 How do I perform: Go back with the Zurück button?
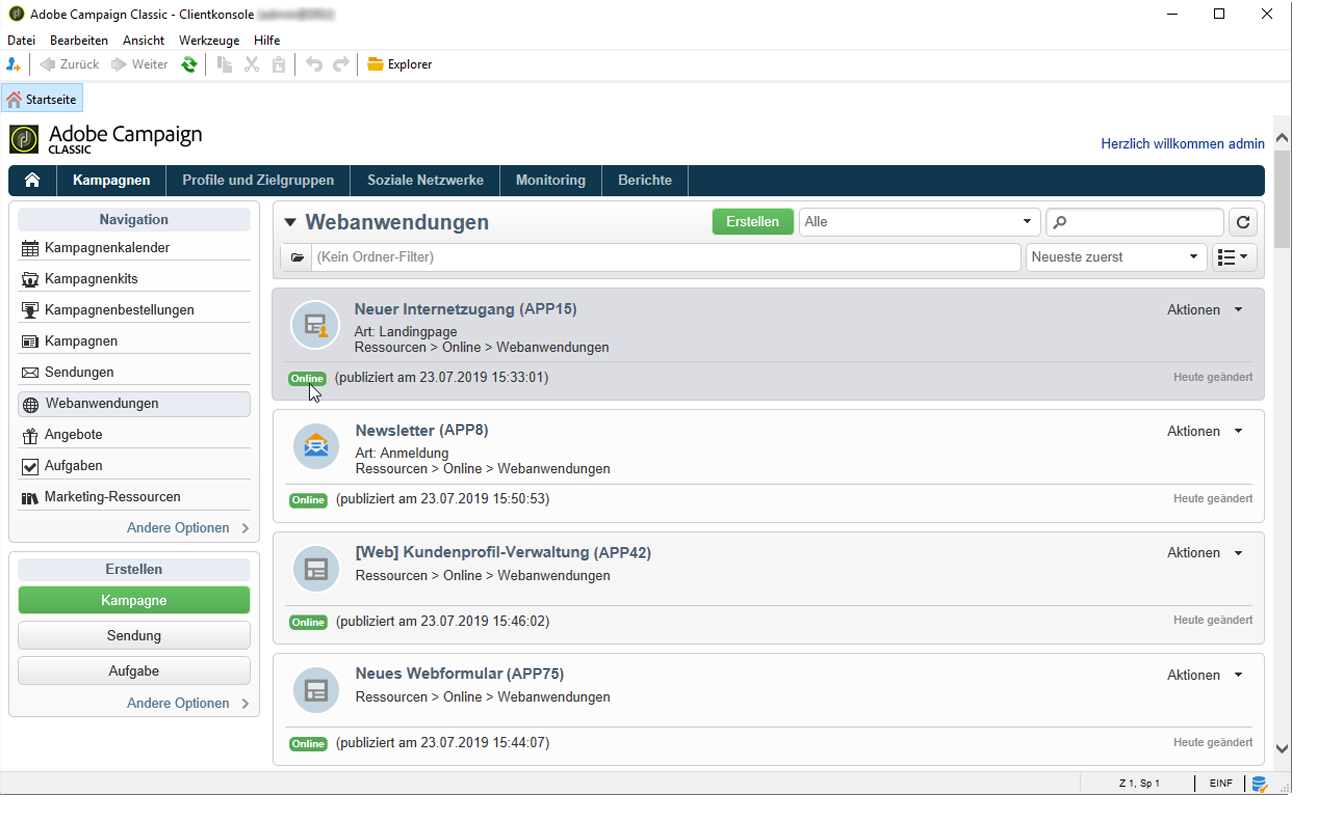point(70,65)
